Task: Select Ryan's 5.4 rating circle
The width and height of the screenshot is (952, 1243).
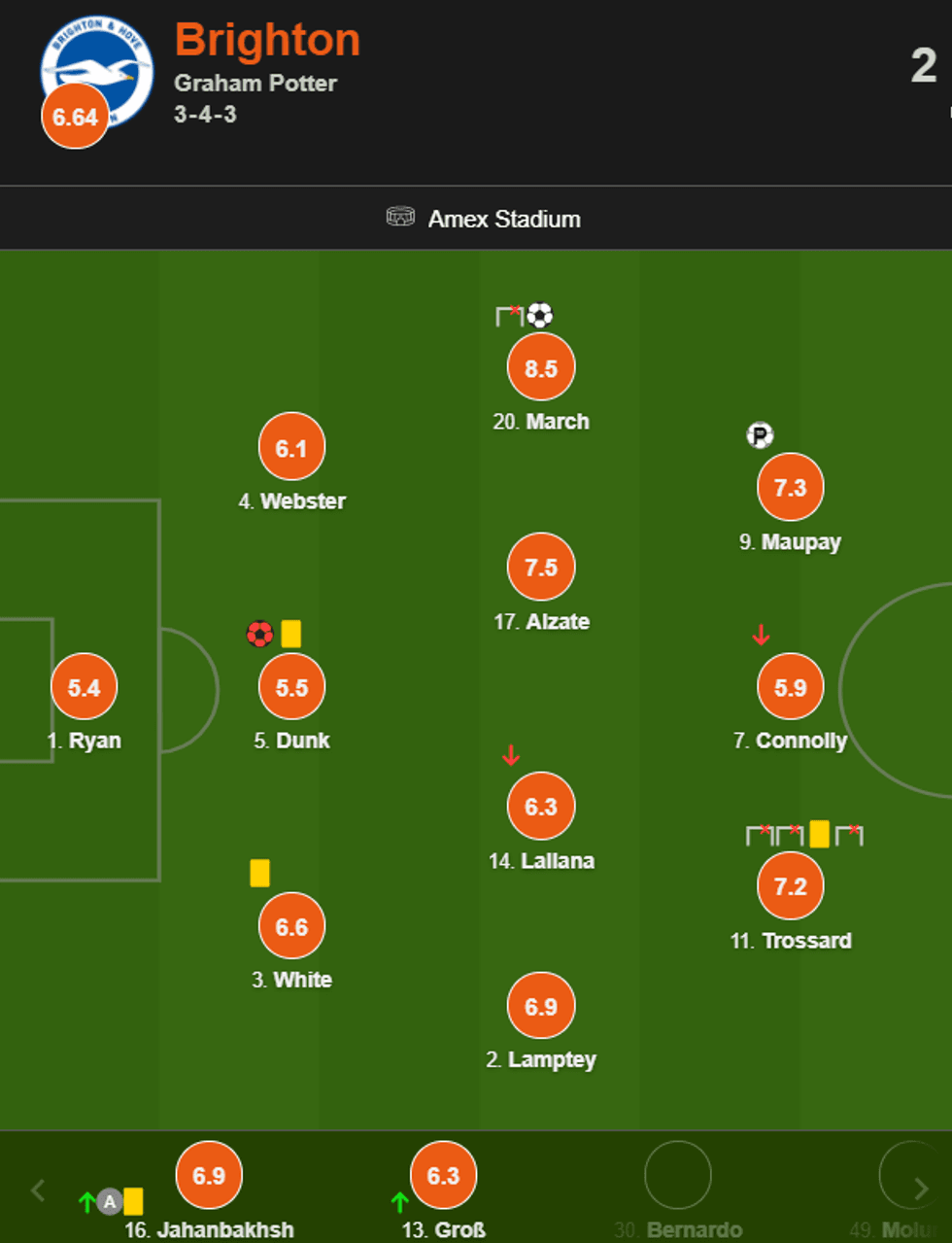Action: pyautogui.click(x=85, y=687)
